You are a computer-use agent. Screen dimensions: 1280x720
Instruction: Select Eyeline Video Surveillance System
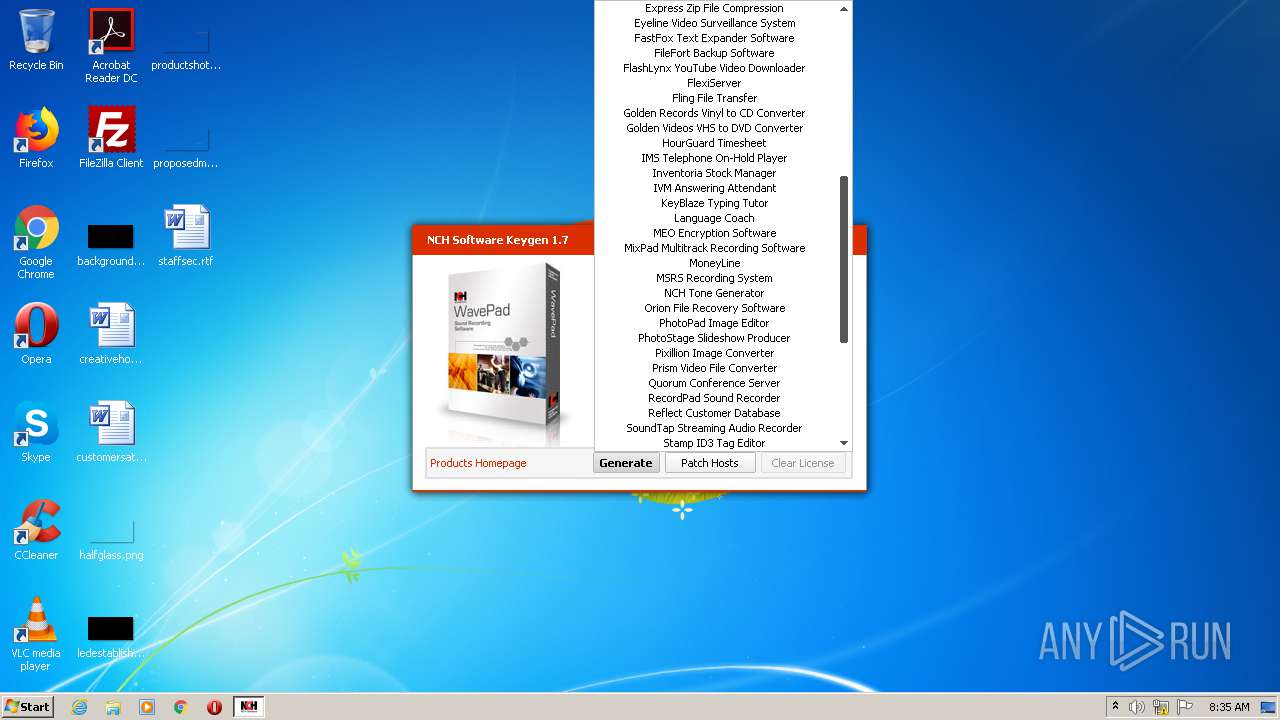[714, 23]
